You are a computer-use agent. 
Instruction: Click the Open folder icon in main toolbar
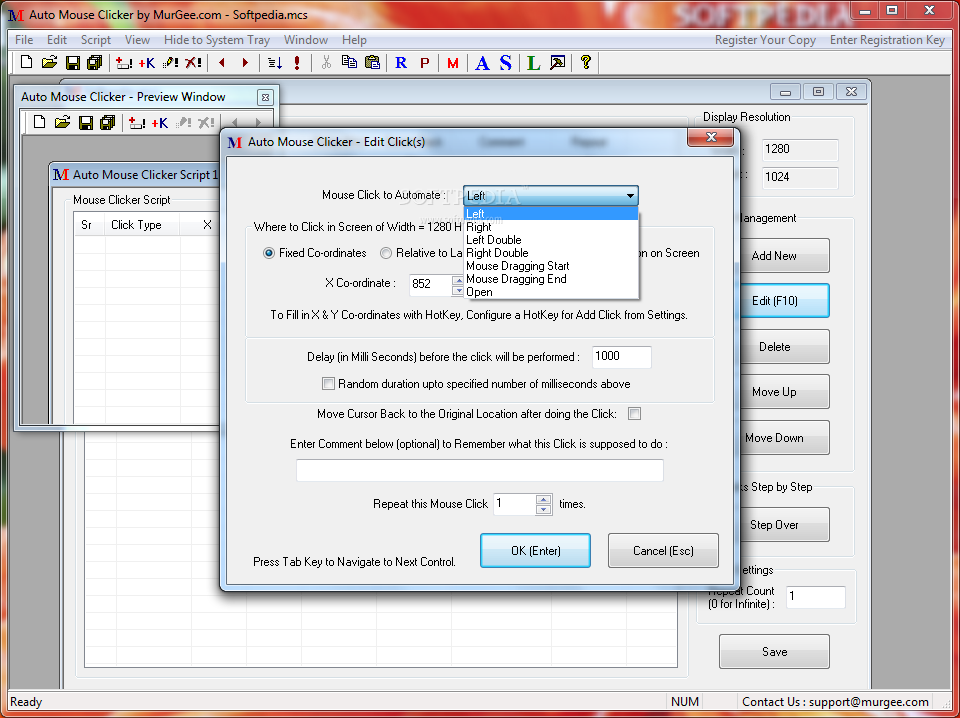click(49, 62)
